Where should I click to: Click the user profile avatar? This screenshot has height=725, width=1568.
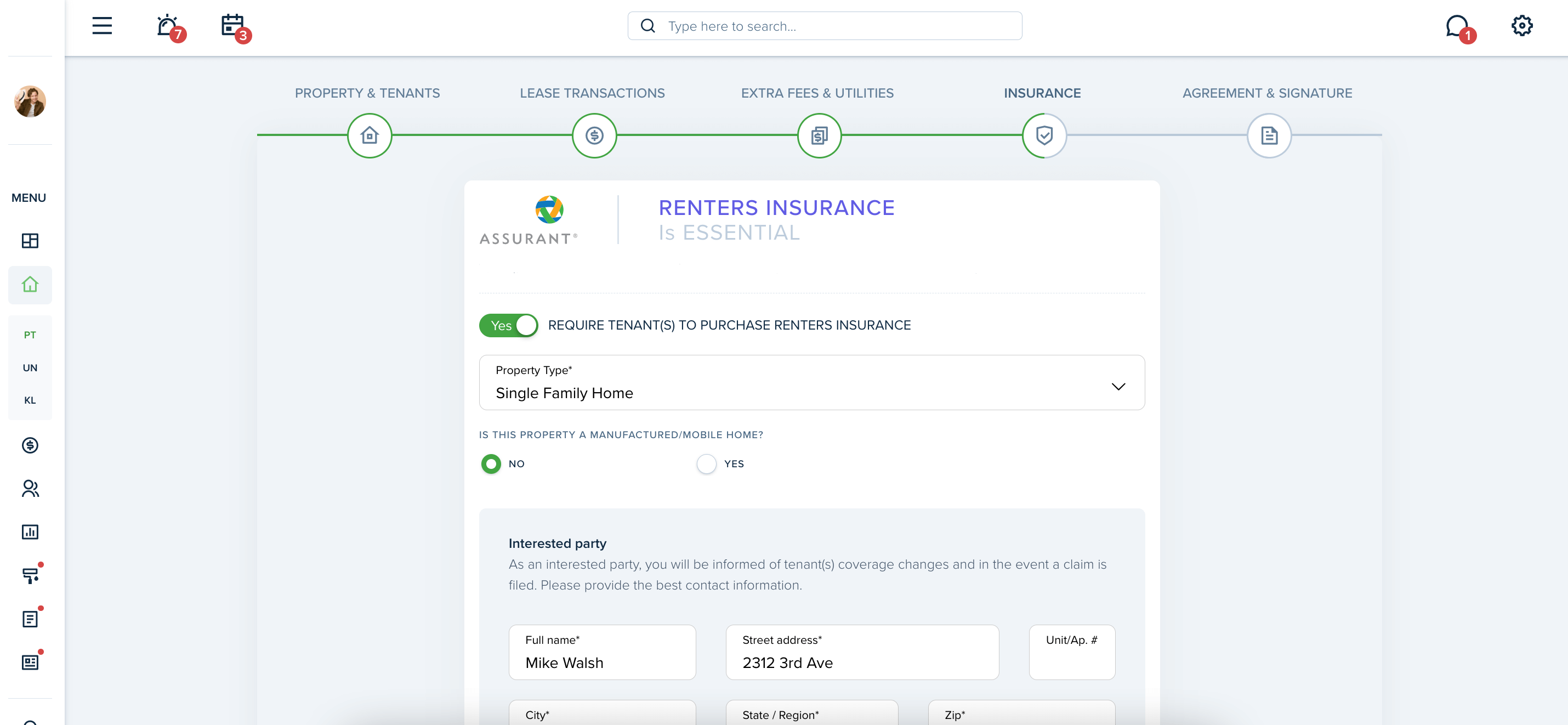coord(30,101)
